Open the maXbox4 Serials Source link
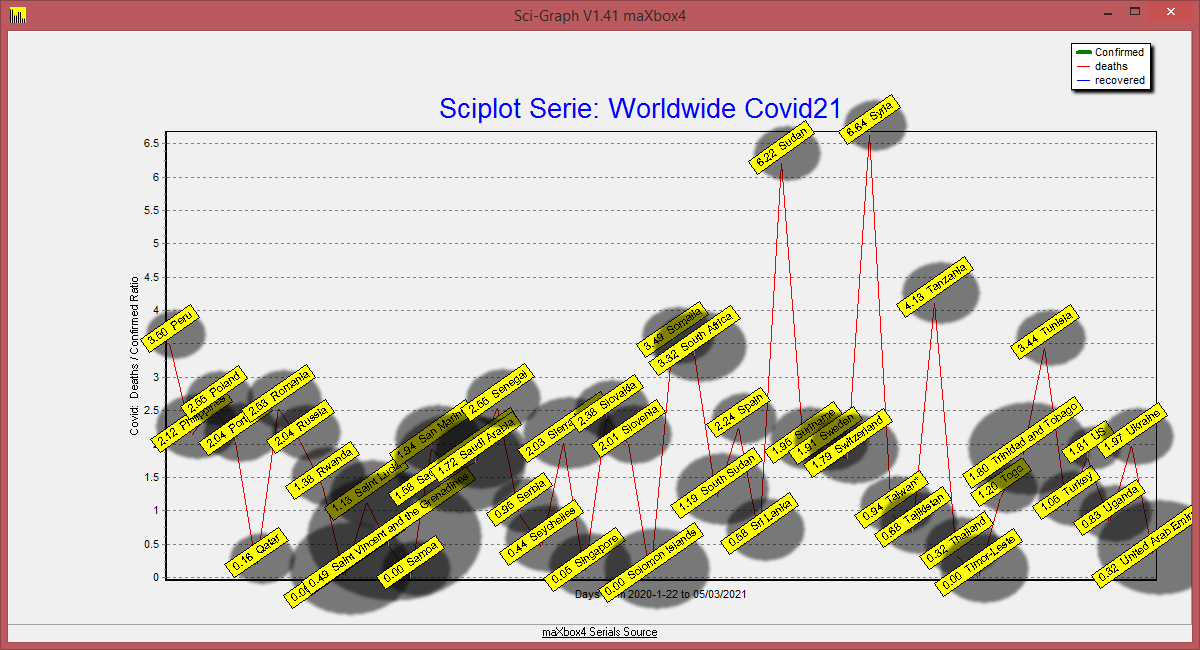Viewport: 1200px width, 650px height. tap(599, 632)
